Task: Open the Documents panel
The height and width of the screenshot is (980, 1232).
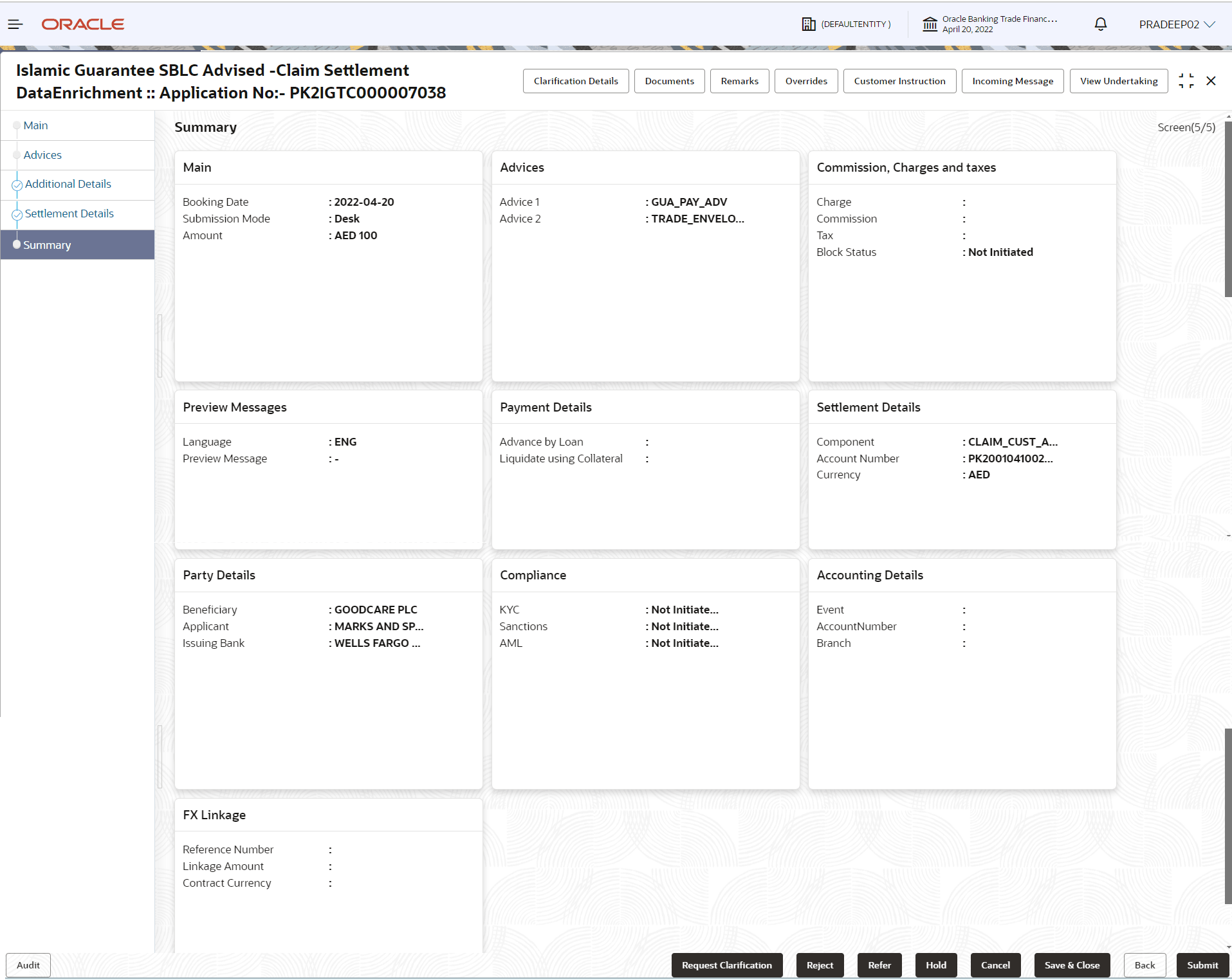Action: coord(669,81)
